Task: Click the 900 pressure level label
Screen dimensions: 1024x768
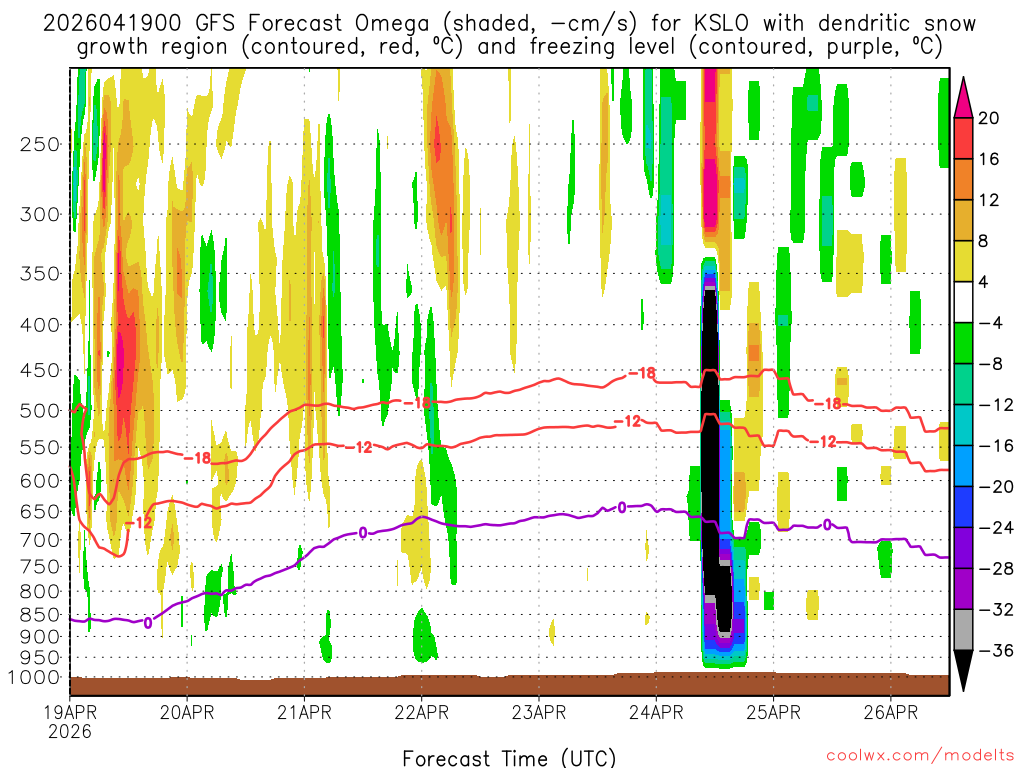Action: [40, 637]
